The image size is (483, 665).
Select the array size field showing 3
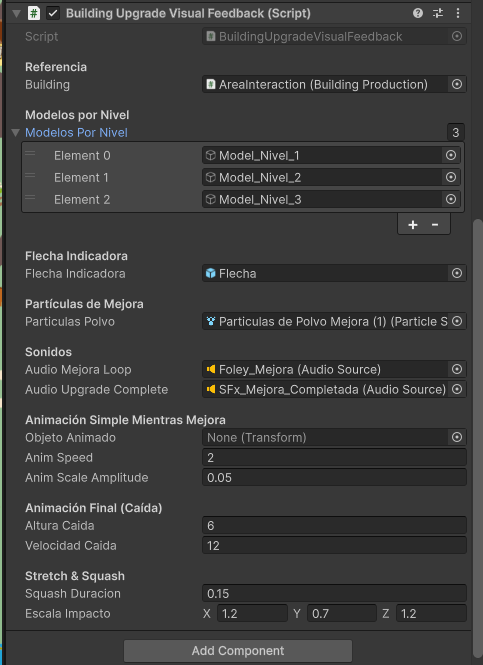455,133
